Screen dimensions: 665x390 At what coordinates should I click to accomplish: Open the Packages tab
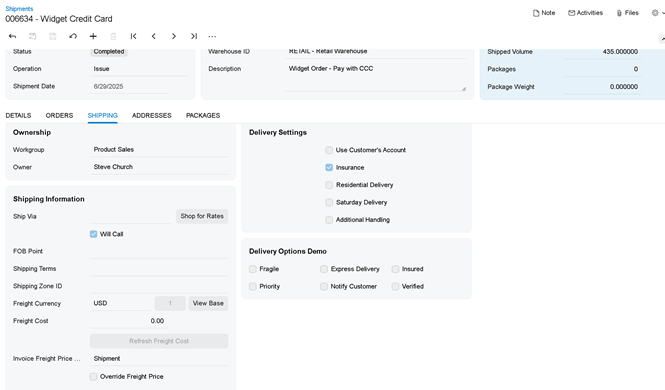click(x=203, y=115)
